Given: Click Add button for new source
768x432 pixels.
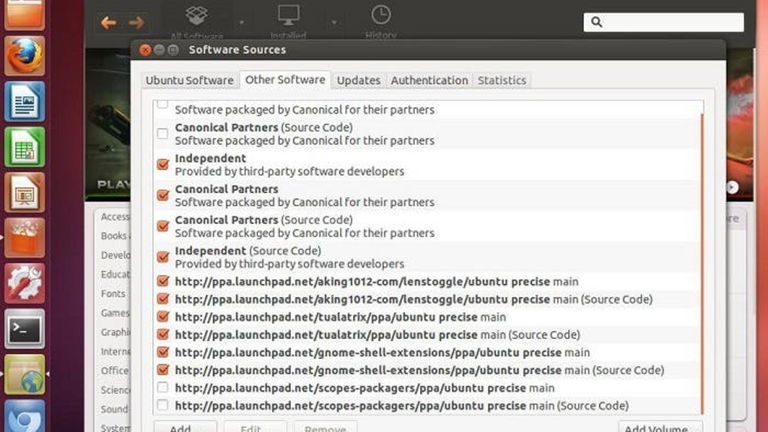Looking at the screenshot, I should pyautogui.click(x=185, y=427).
